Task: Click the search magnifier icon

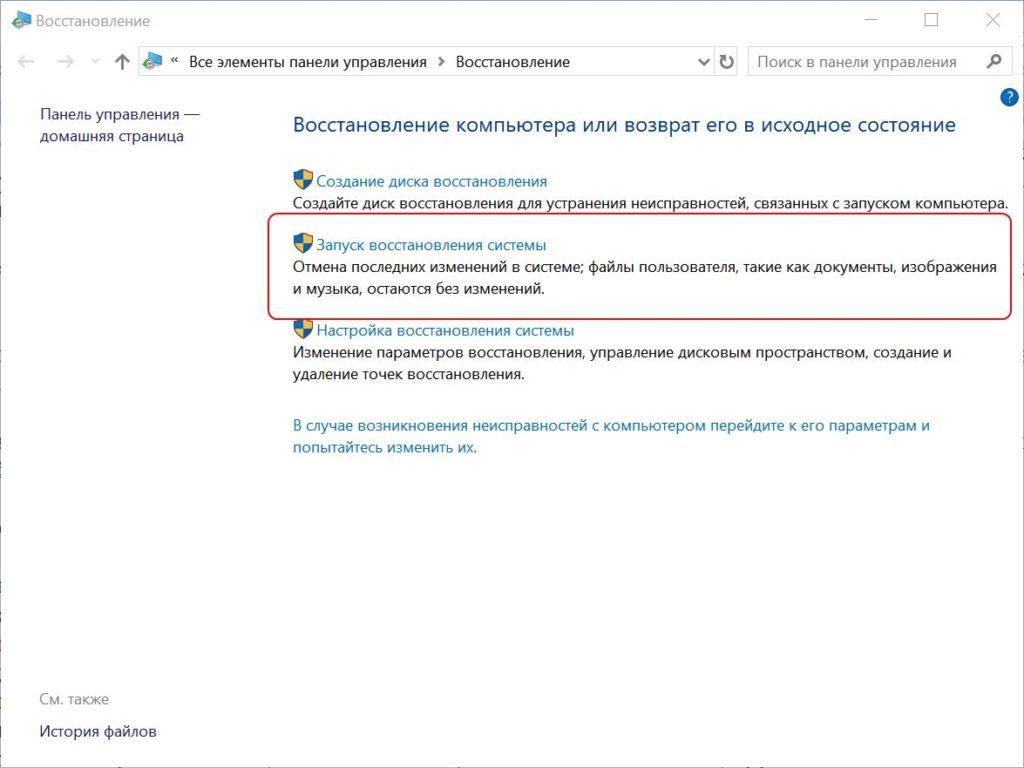Action: pos(994,61)
